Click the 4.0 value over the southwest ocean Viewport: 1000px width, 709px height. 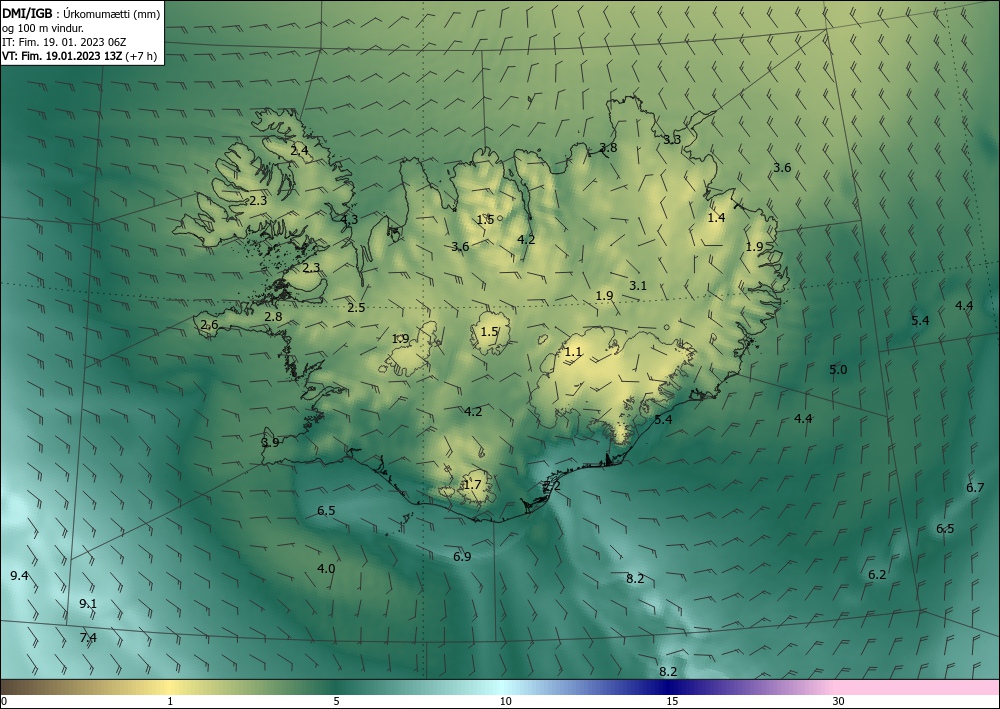pyautogui.click(x=326, y=569)
